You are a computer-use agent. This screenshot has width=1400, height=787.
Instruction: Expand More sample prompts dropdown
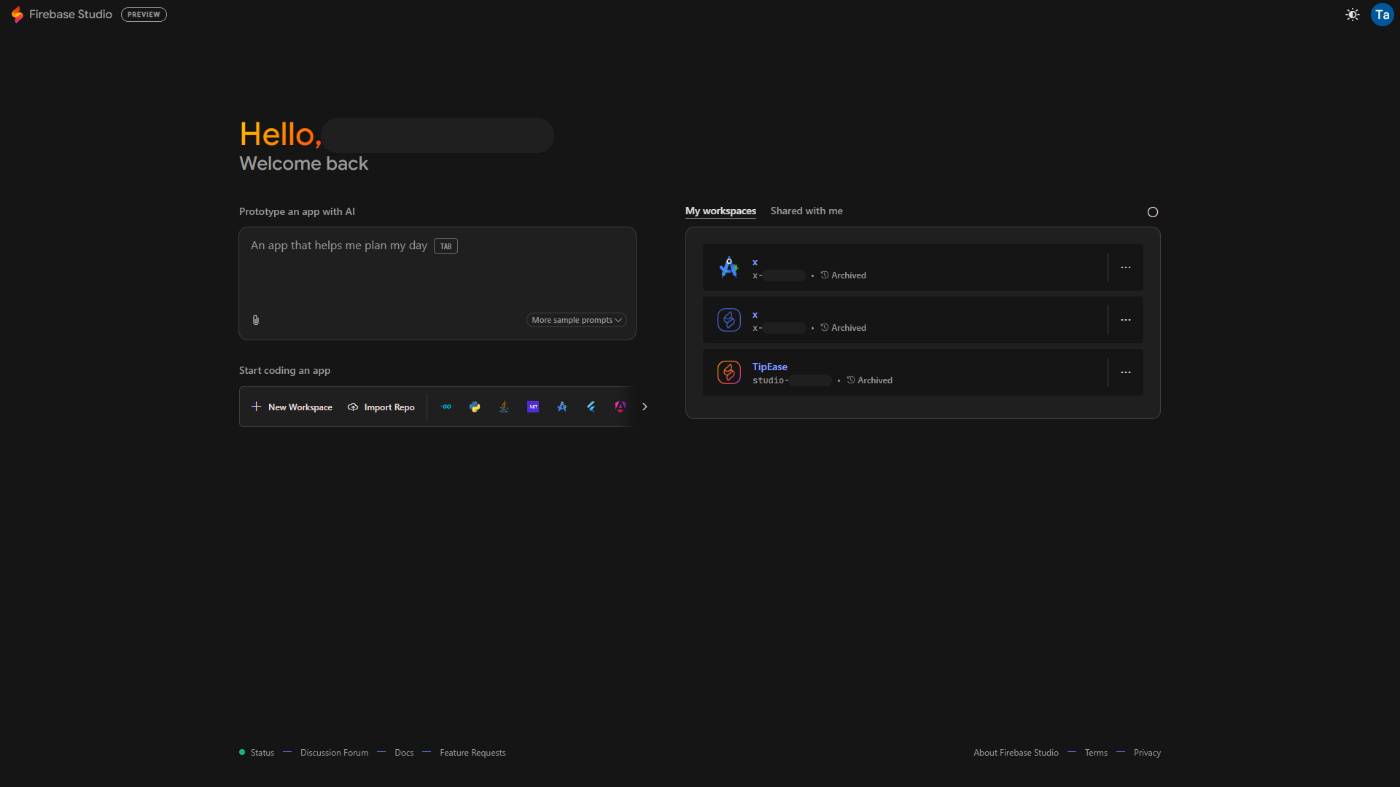click(x=577, y=320)
